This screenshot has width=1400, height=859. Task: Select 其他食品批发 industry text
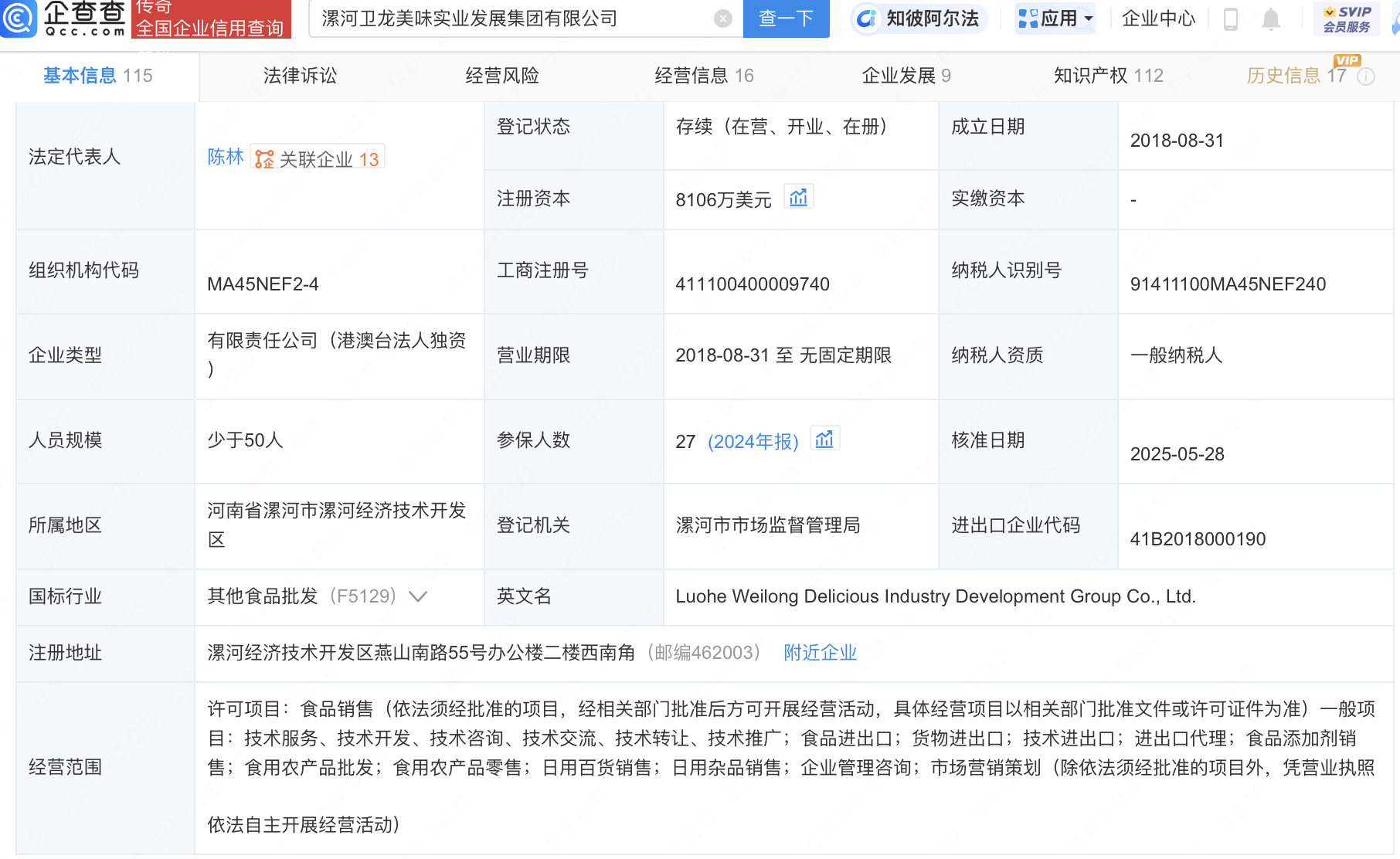tap(263, 596)
